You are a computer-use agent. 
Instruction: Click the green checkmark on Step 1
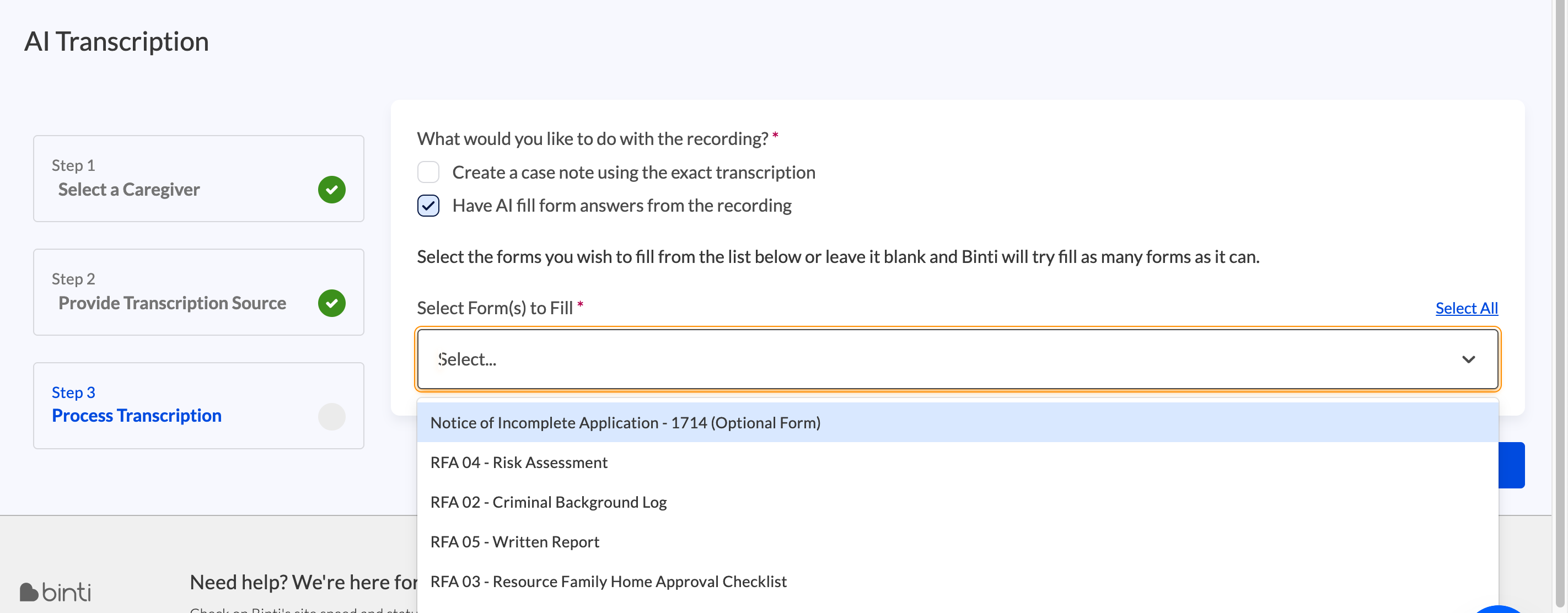332,190
